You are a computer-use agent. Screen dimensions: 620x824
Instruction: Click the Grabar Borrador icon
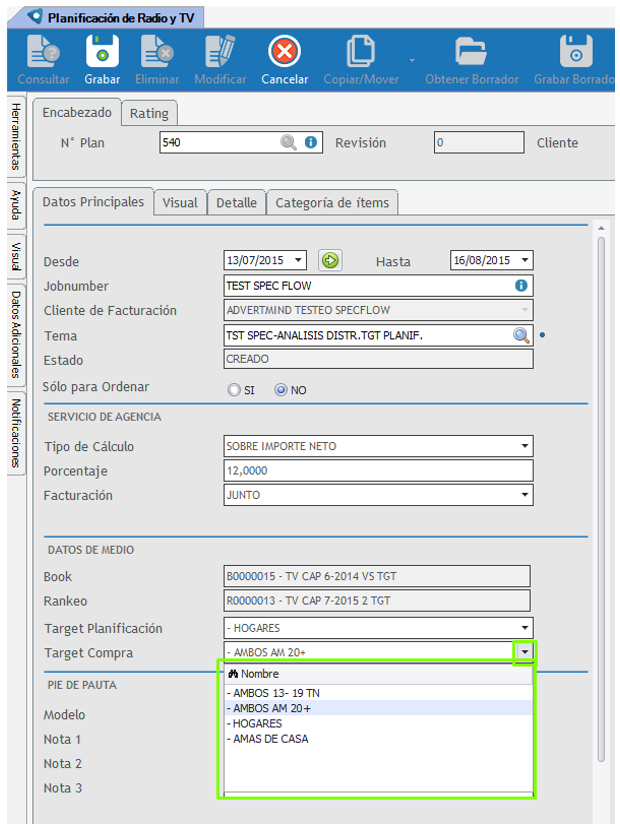[576, 51]
